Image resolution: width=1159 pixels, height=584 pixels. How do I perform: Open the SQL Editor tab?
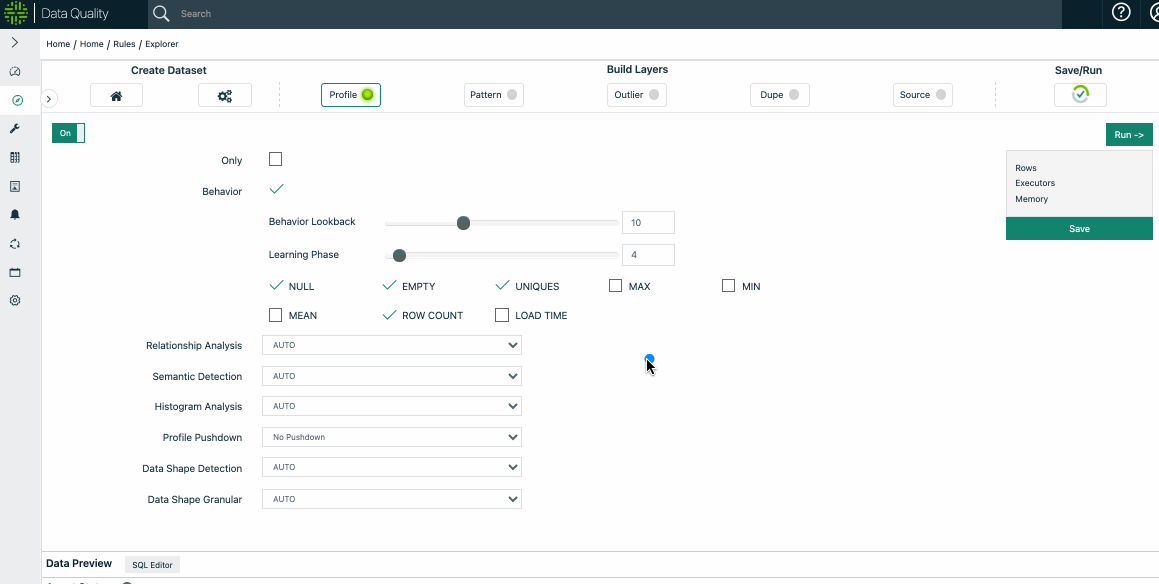pyautogui.click(x=152, y=565)
